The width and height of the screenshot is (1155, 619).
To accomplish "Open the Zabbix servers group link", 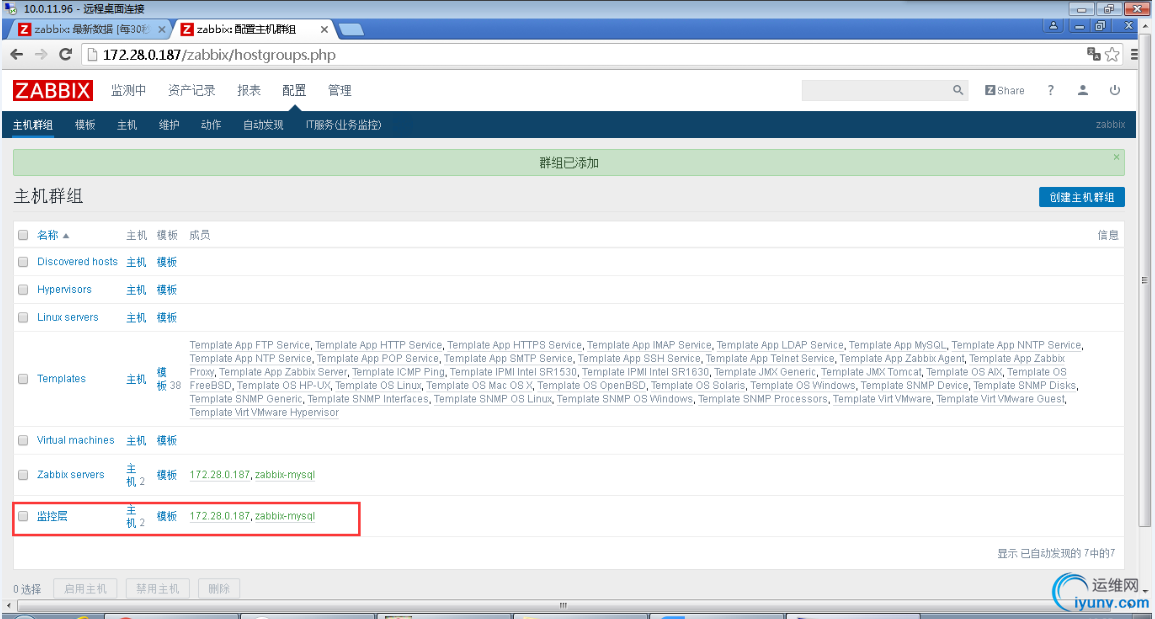I will pyautogui.click(x=71, y=475).
